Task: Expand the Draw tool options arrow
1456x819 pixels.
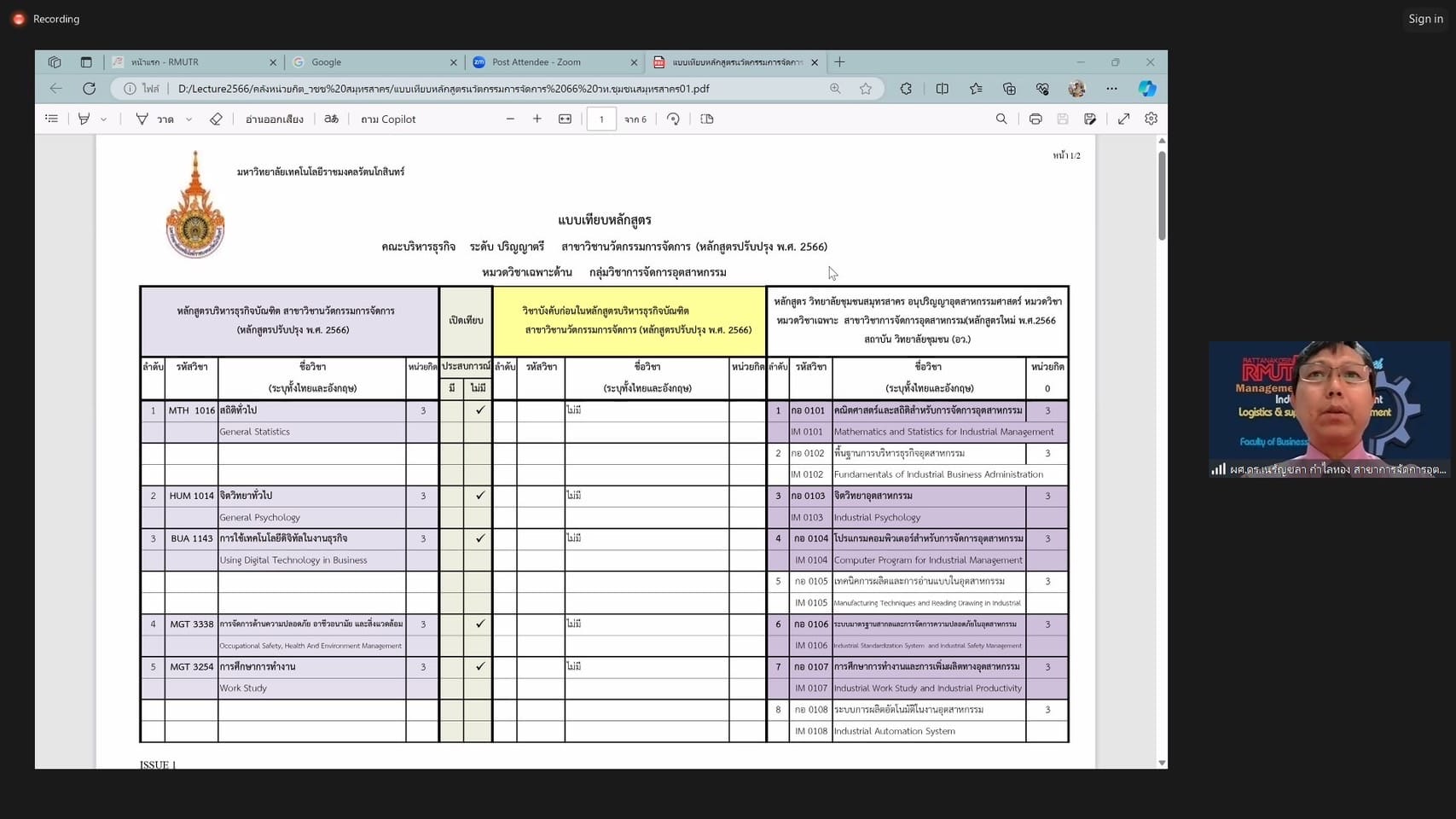Action: [x=189, y=119]
